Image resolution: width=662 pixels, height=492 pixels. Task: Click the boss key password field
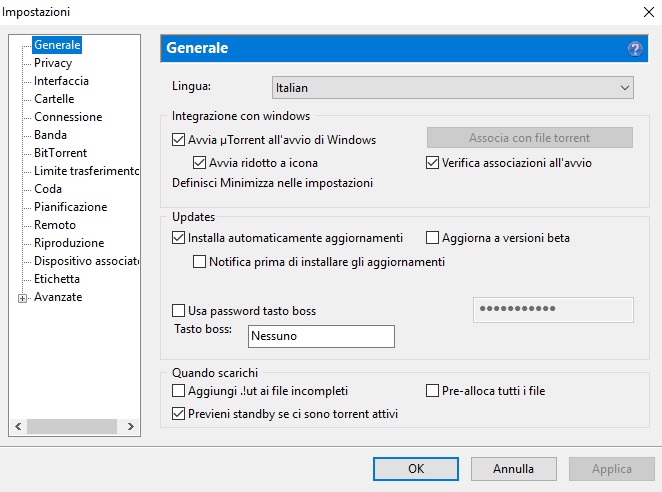[x=553, y=310]
